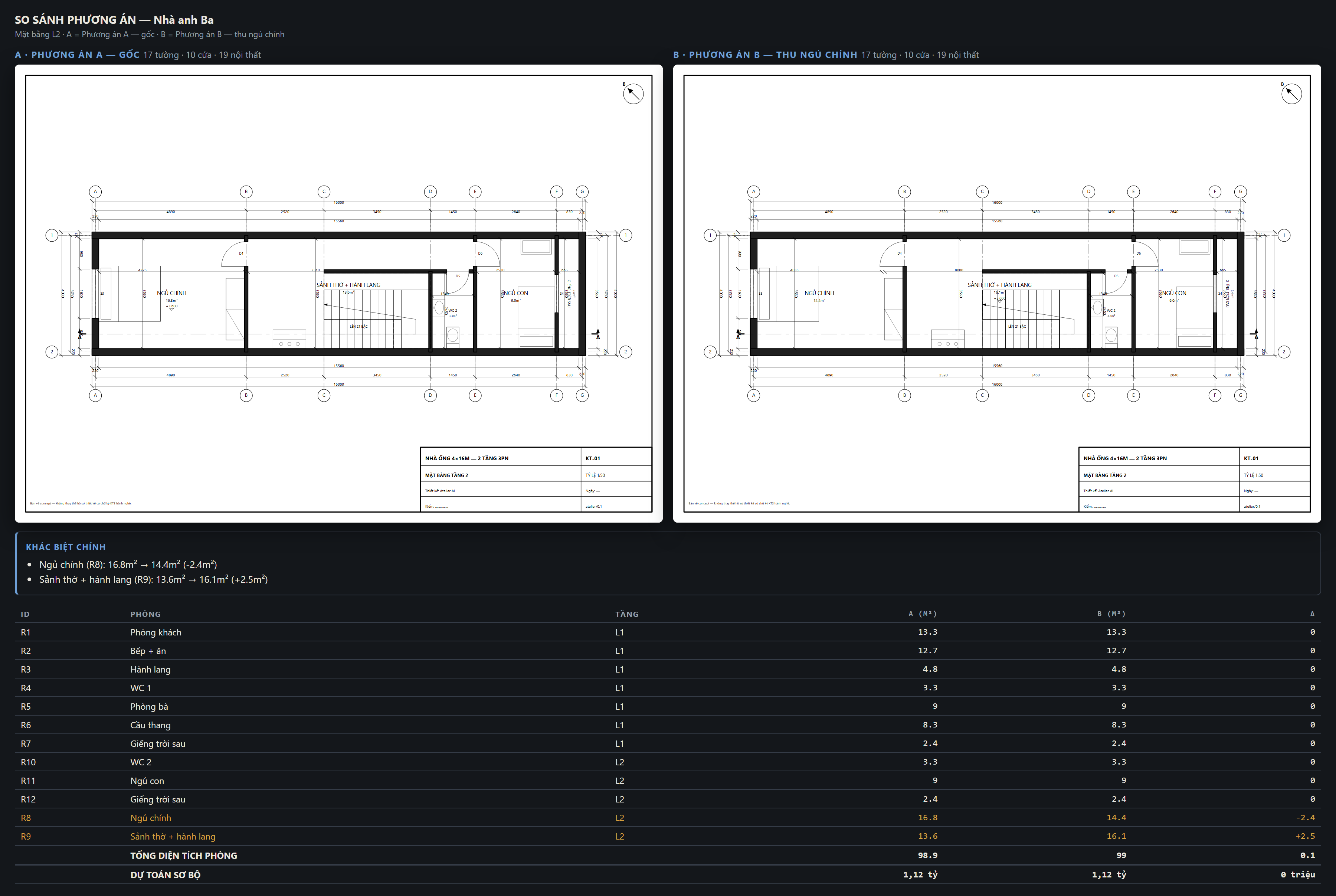
Task: Click 'TỶ LỆ 1:50' in plan B title block
Action: [1253, 475]
